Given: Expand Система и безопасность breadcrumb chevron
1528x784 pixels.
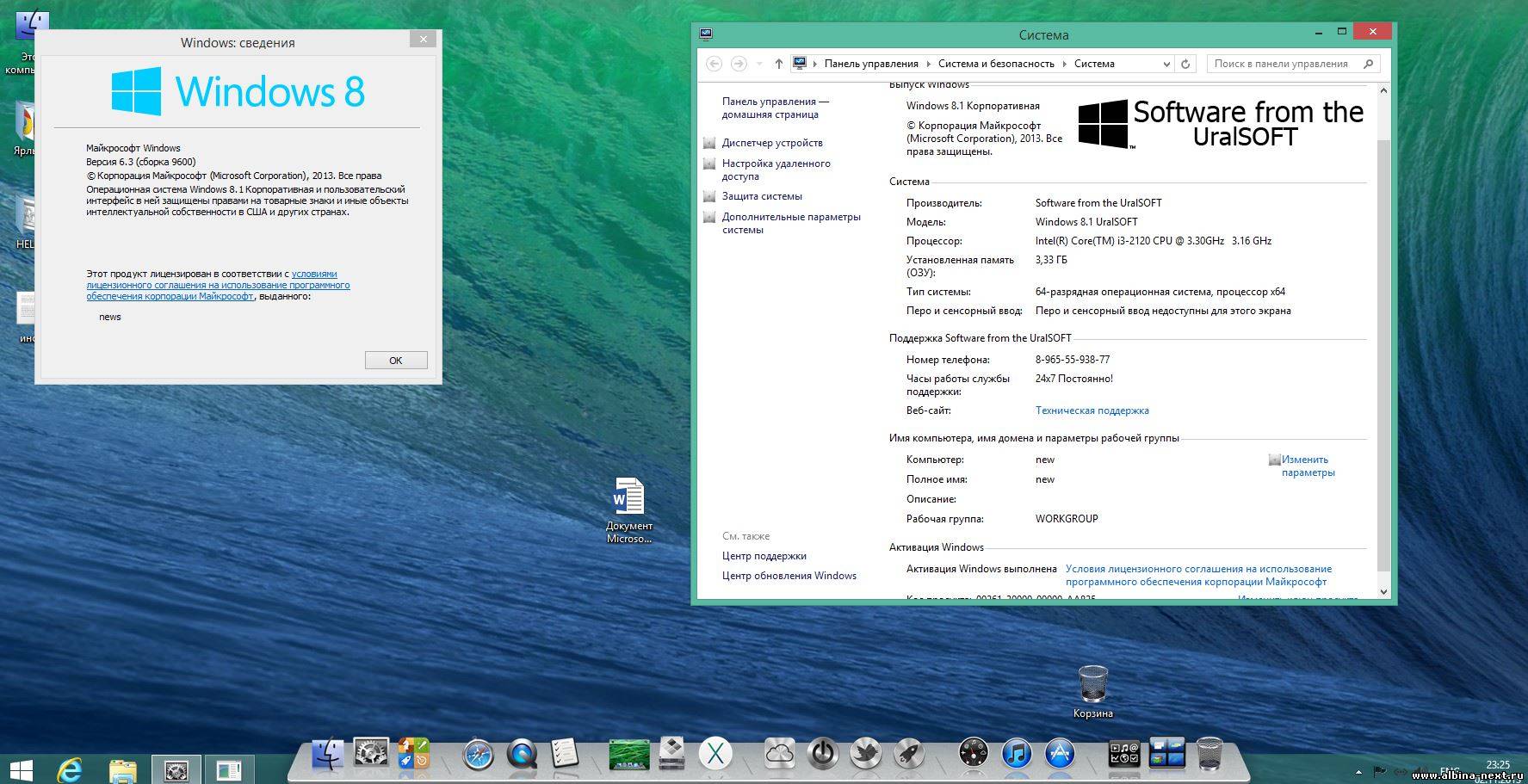Looking at the screenshot, I should point(1065,64).
